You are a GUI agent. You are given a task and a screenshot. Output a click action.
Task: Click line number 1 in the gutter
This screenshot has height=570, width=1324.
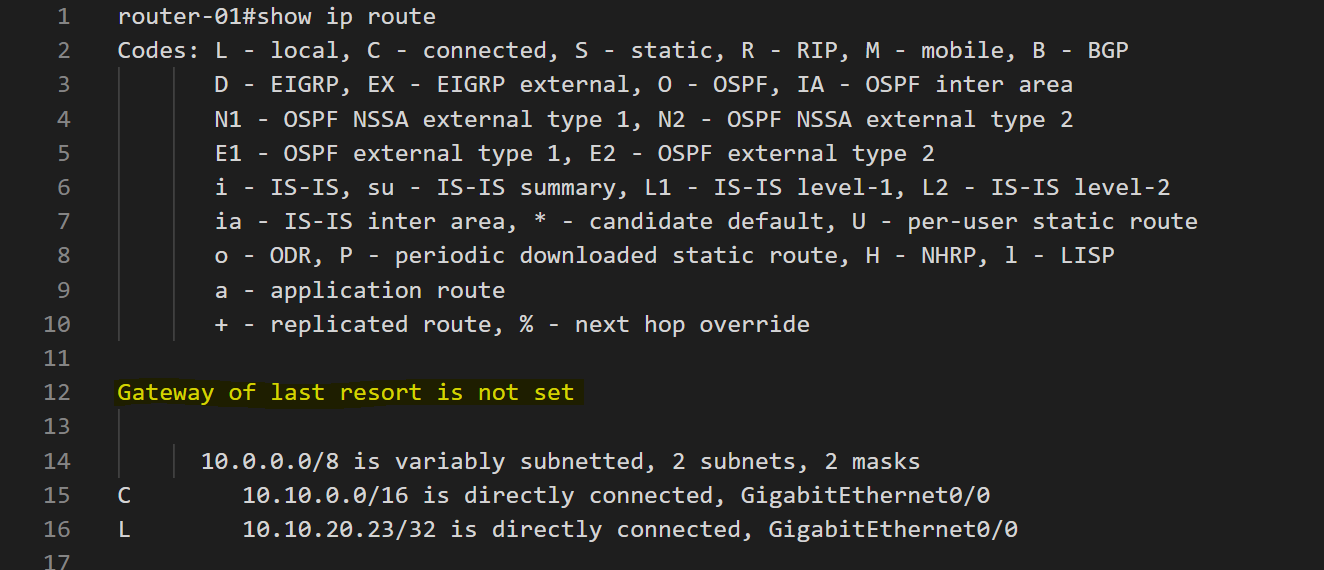(x=64, y=16)
